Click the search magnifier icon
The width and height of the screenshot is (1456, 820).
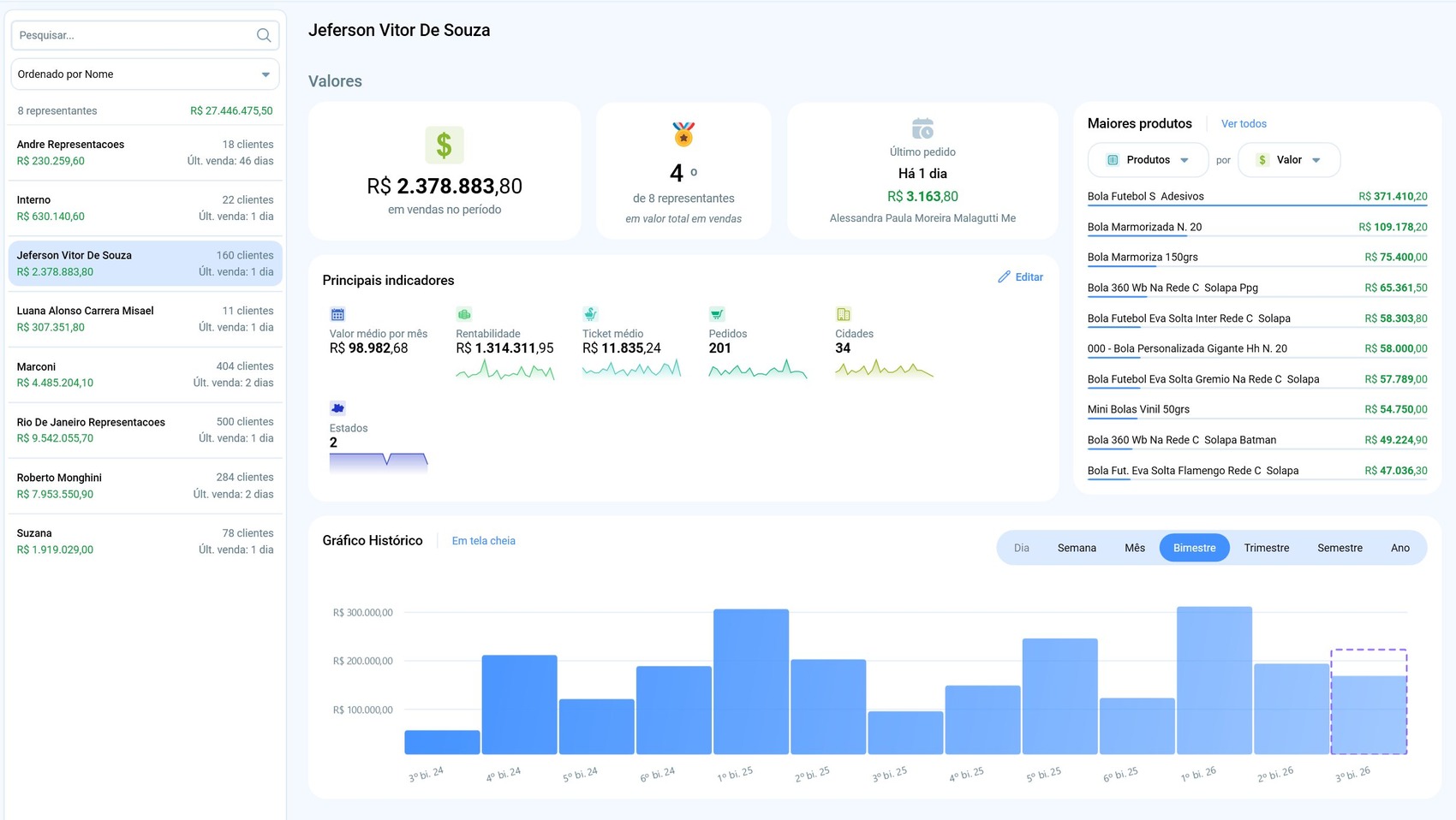[264, 35]
